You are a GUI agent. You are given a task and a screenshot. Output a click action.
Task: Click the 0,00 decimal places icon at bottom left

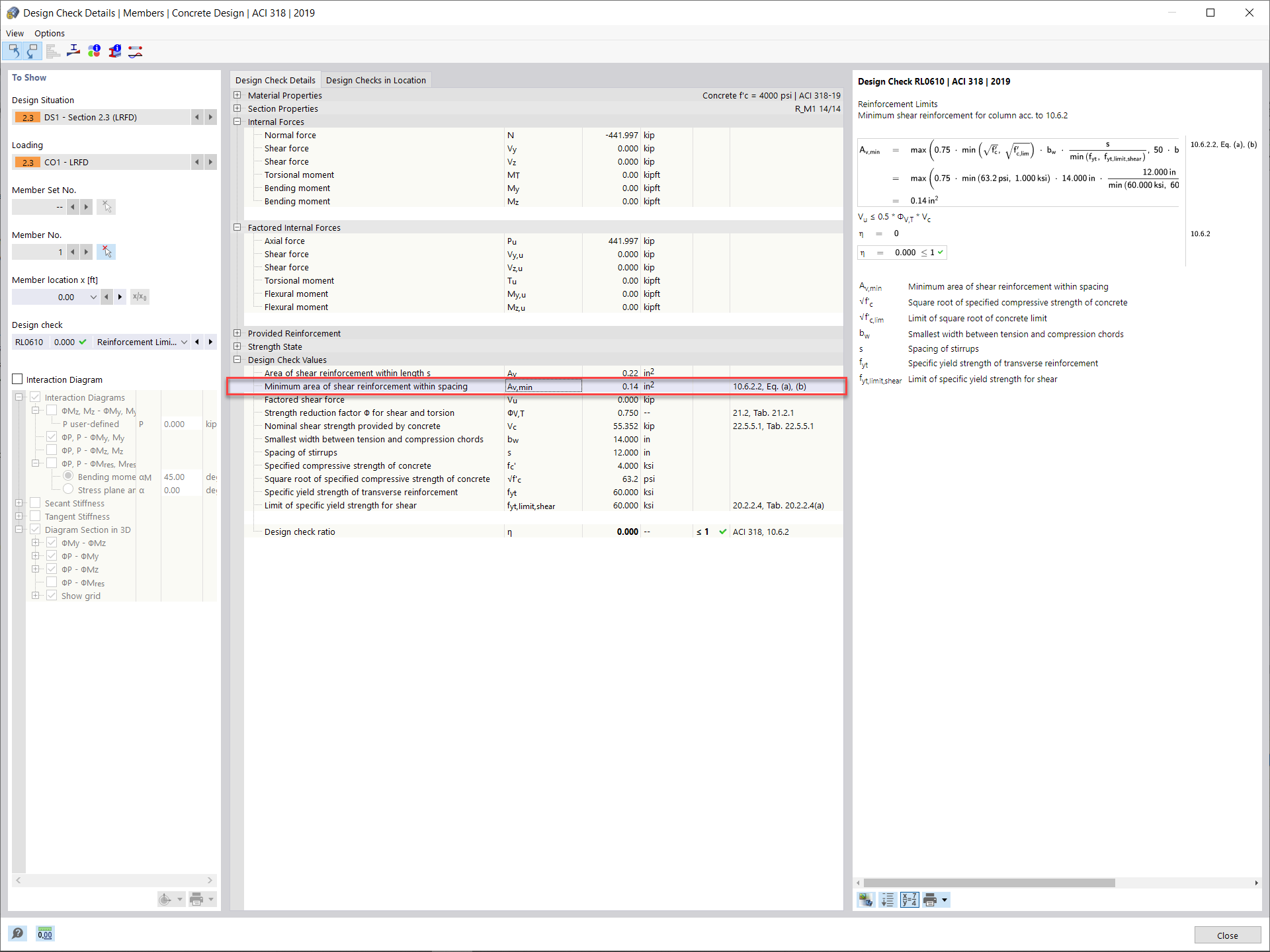tap(44, 933)
